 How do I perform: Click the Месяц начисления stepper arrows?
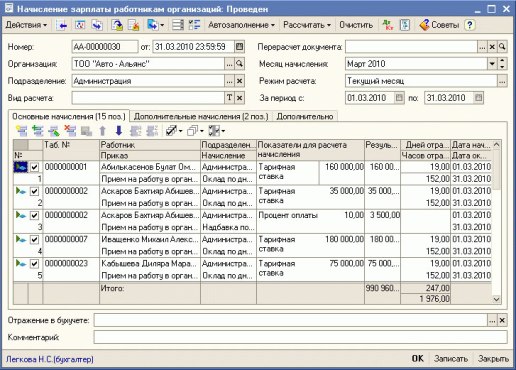(x=502, y=64)
